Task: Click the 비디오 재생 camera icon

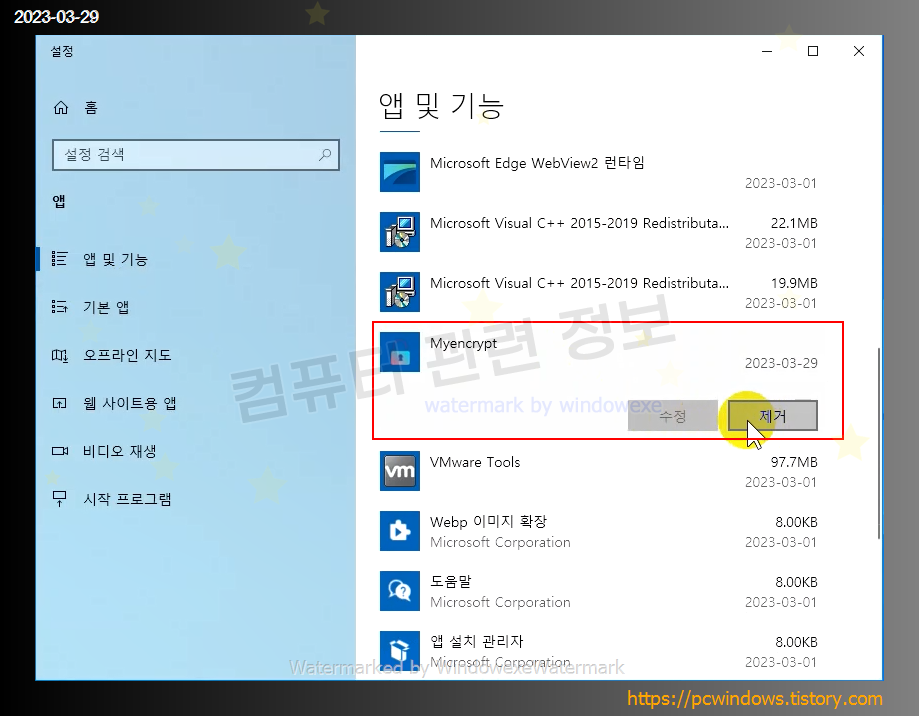Action: click(x=60, y=451)
